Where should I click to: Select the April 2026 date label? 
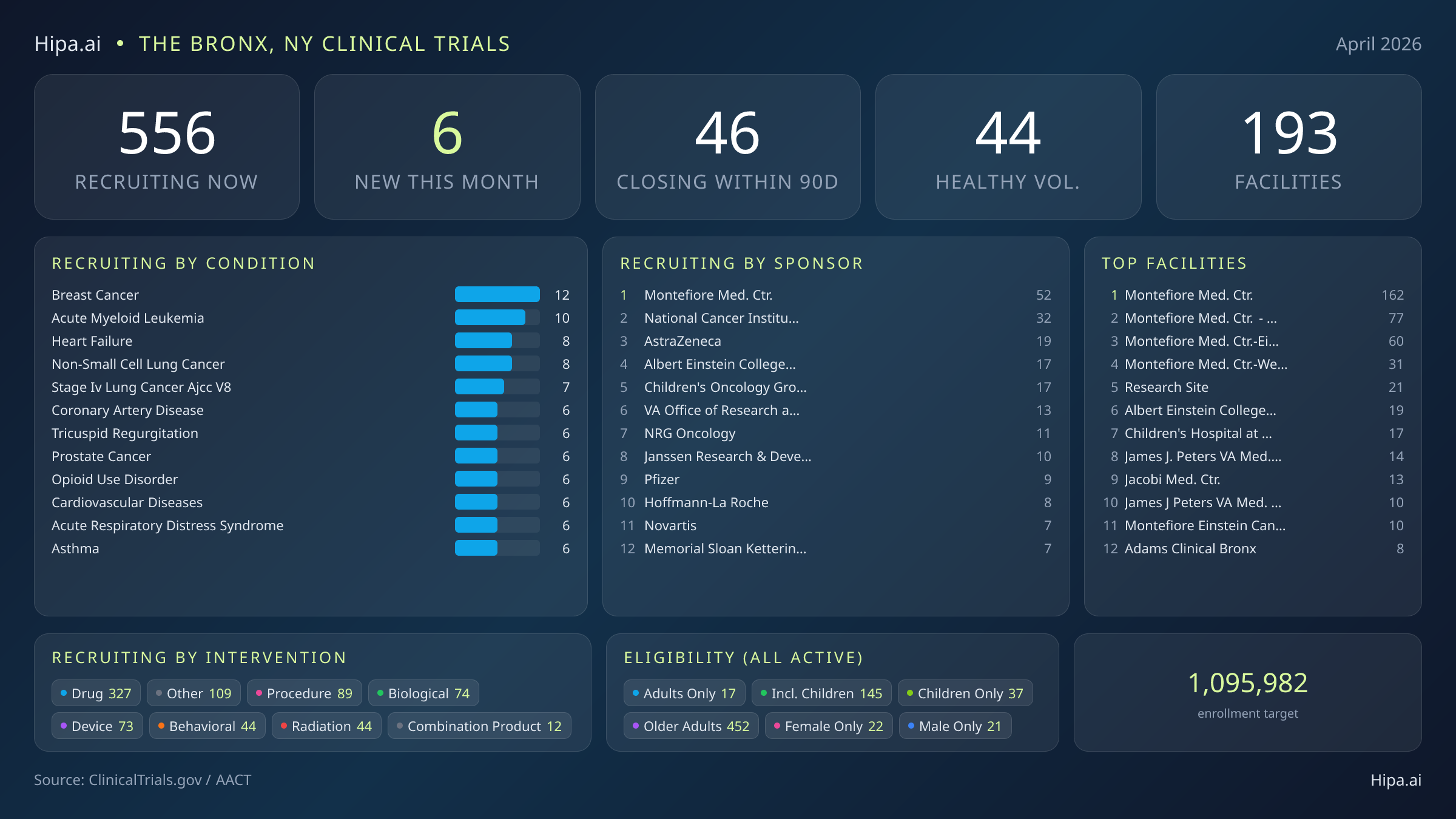click(x=1378, y=44)
